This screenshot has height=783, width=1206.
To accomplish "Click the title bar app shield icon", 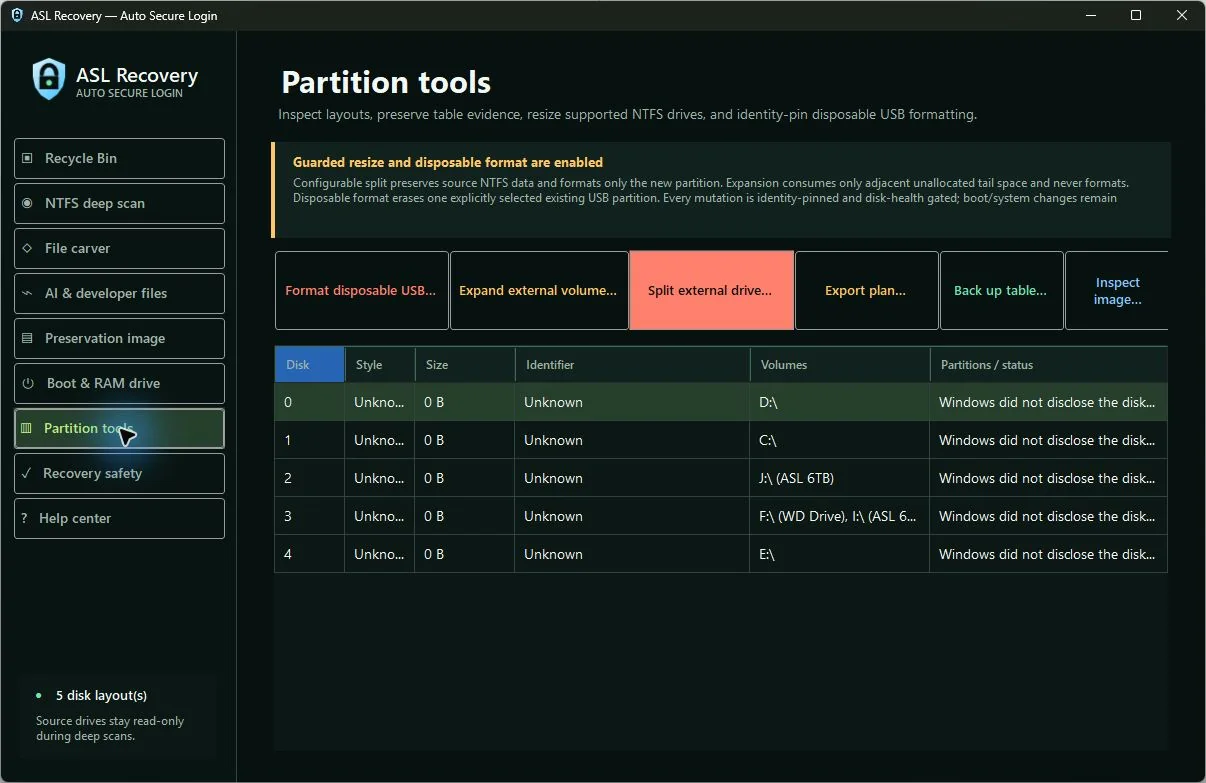I will point(17,15).
